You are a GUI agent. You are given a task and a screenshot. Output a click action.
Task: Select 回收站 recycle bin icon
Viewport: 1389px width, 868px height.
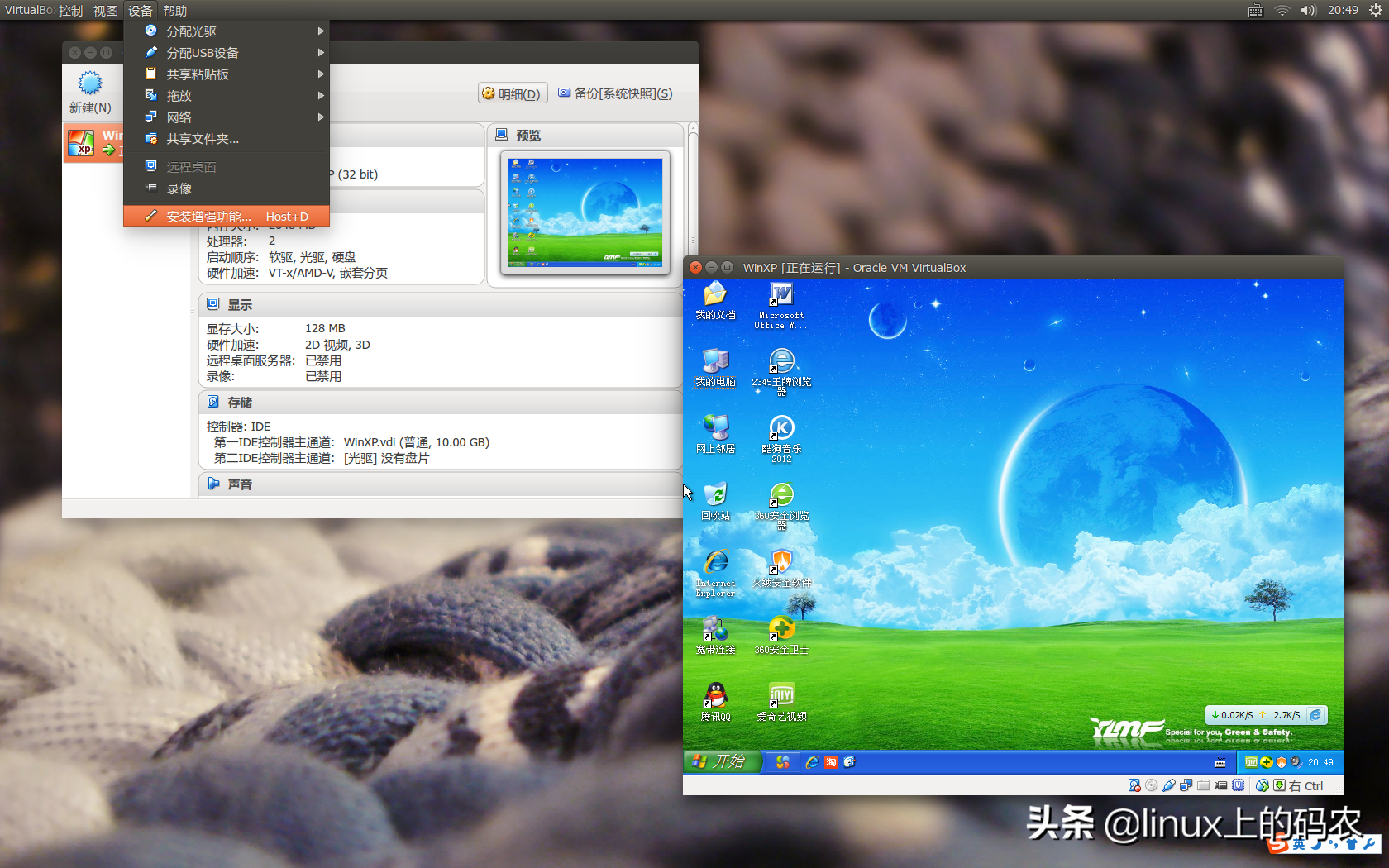pyautogui.click(x=715, y=502)
